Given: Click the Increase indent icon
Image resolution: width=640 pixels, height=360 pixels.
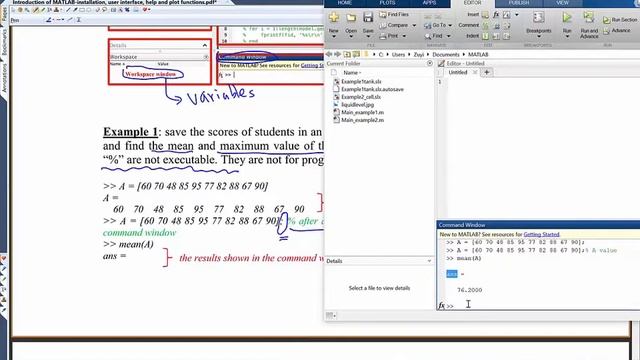Looking at the screenshot, I should 497,36.
